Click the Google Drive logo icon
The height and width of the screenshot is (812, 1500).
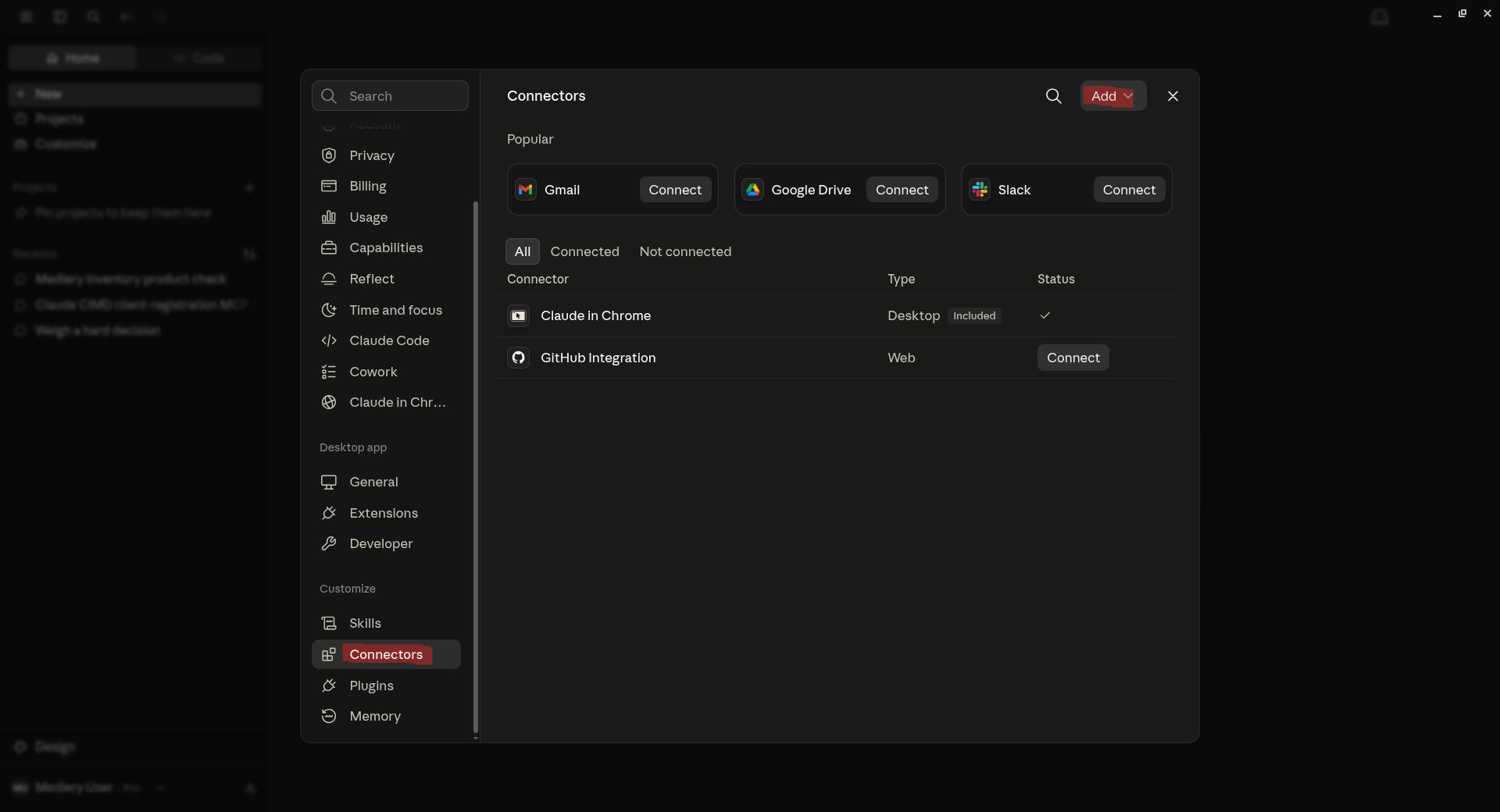(x=752, y=190)
